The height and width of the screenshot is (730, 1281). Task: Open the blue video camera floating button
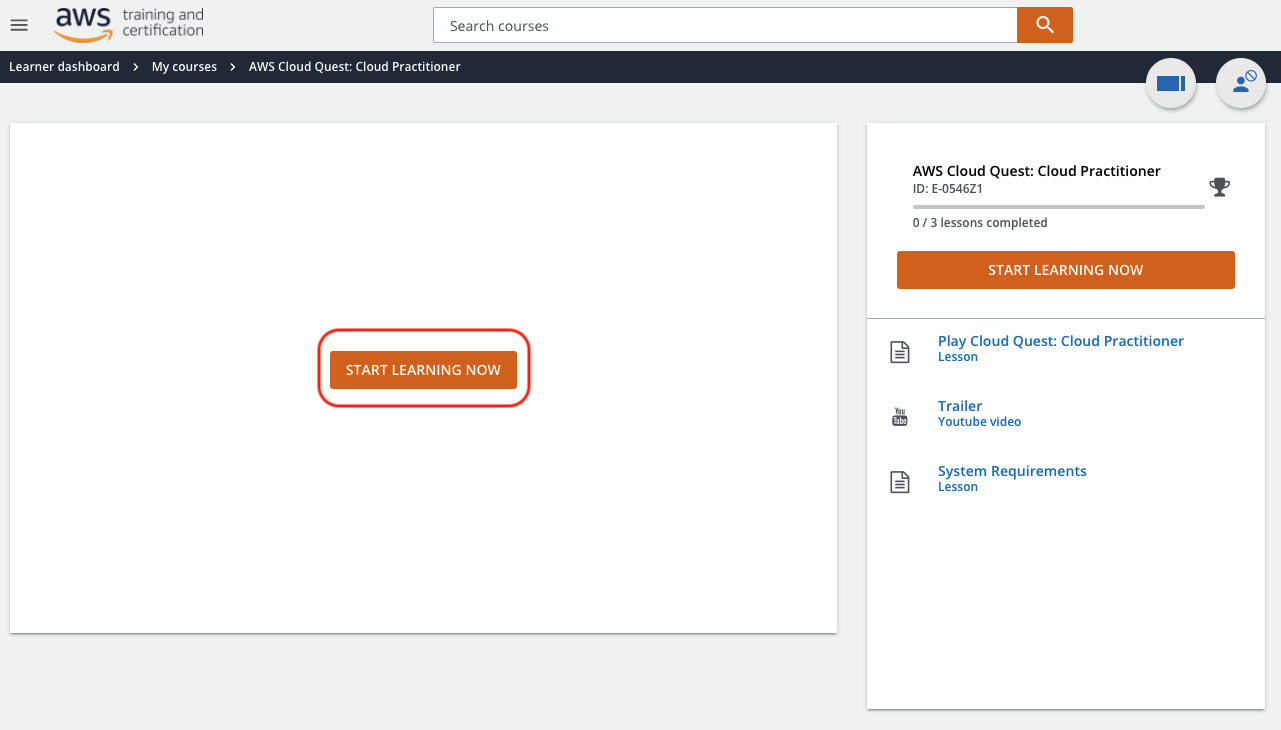click(1171, 83)
